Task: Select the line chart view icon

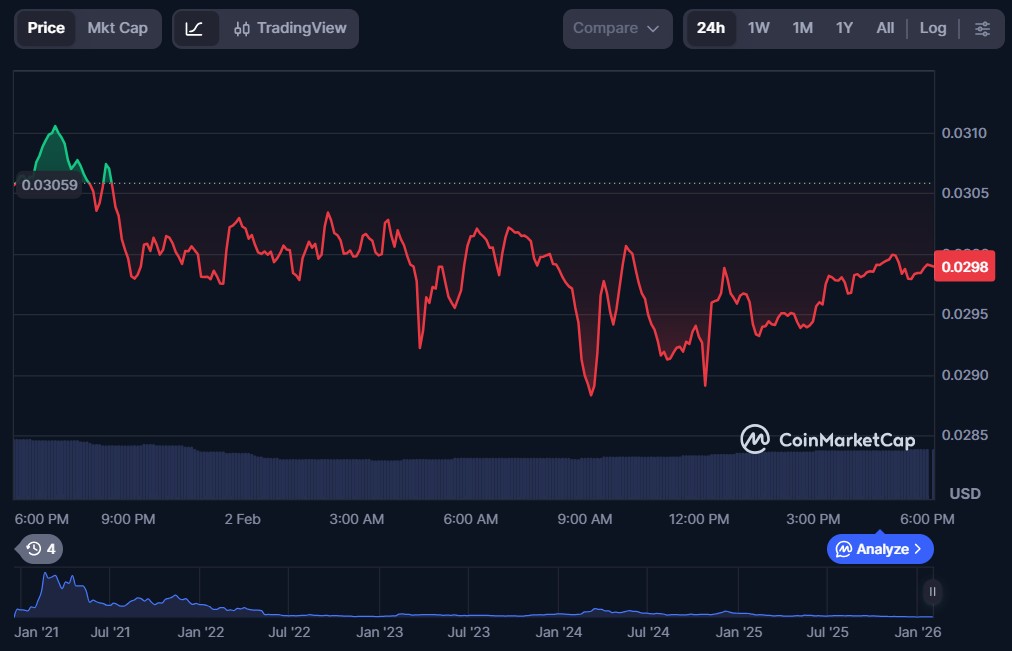Action: [194, 28]
